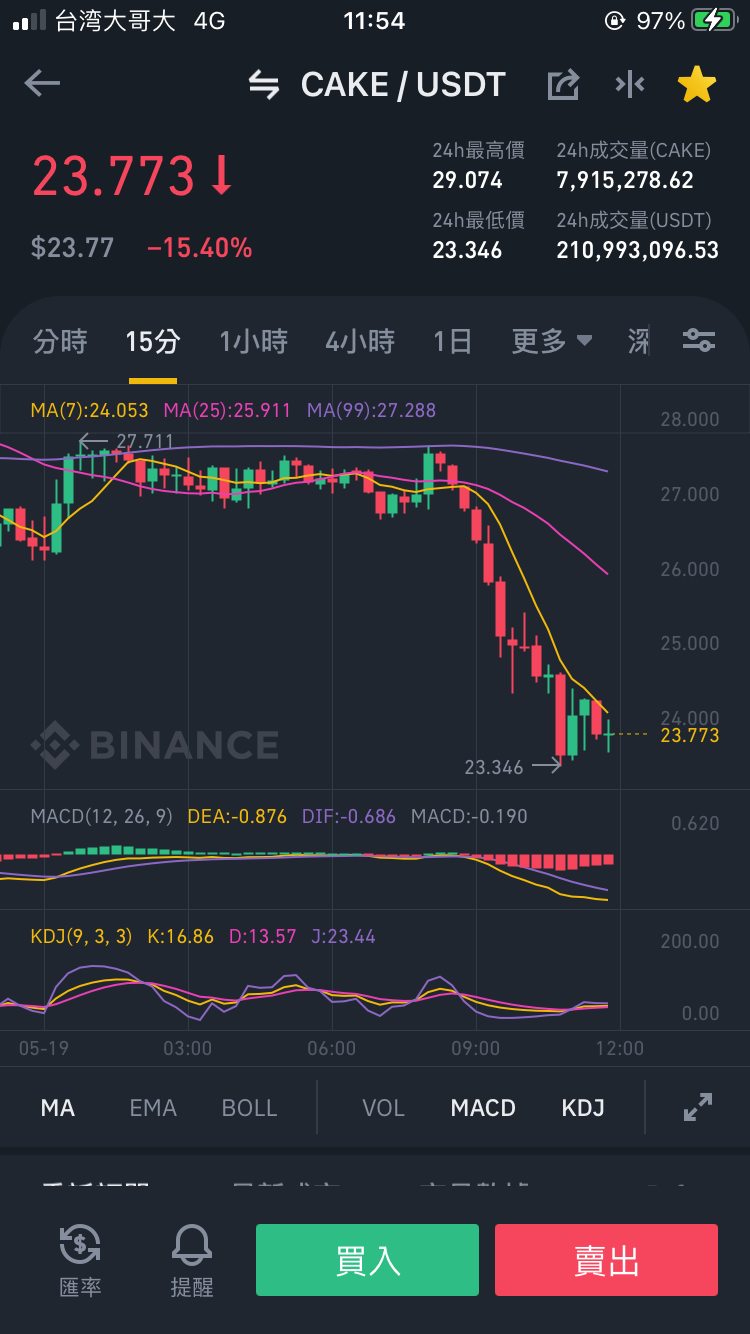Tap the back arrow icon

pyautogui.click(x=42, y=84)
